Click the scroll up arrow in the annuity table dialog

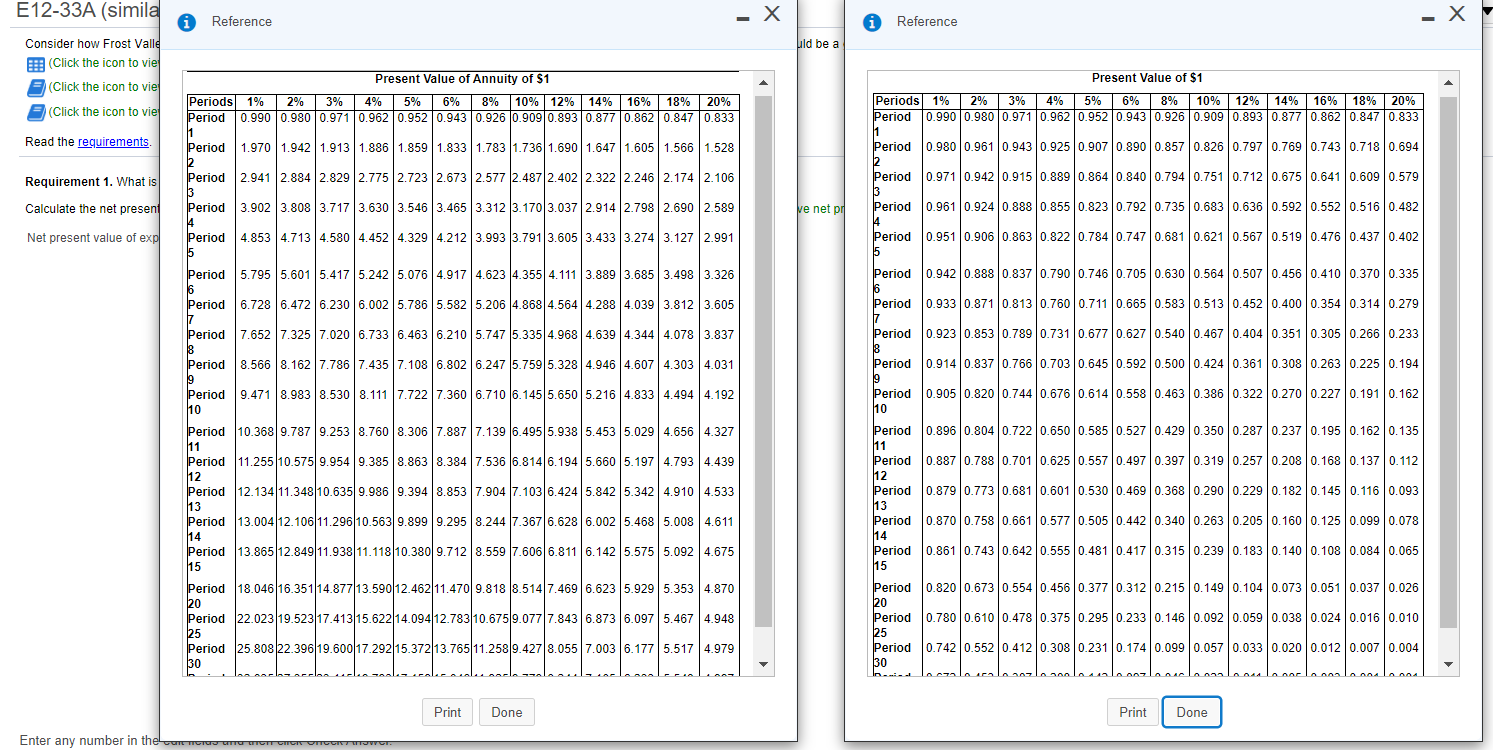point(763,82)
